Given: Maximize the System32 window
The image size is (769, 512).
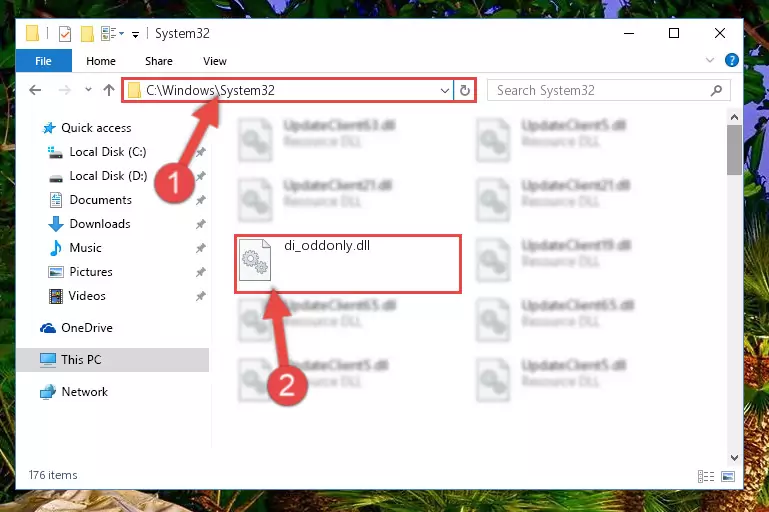Looking at the screenshot, I should 674,33.
